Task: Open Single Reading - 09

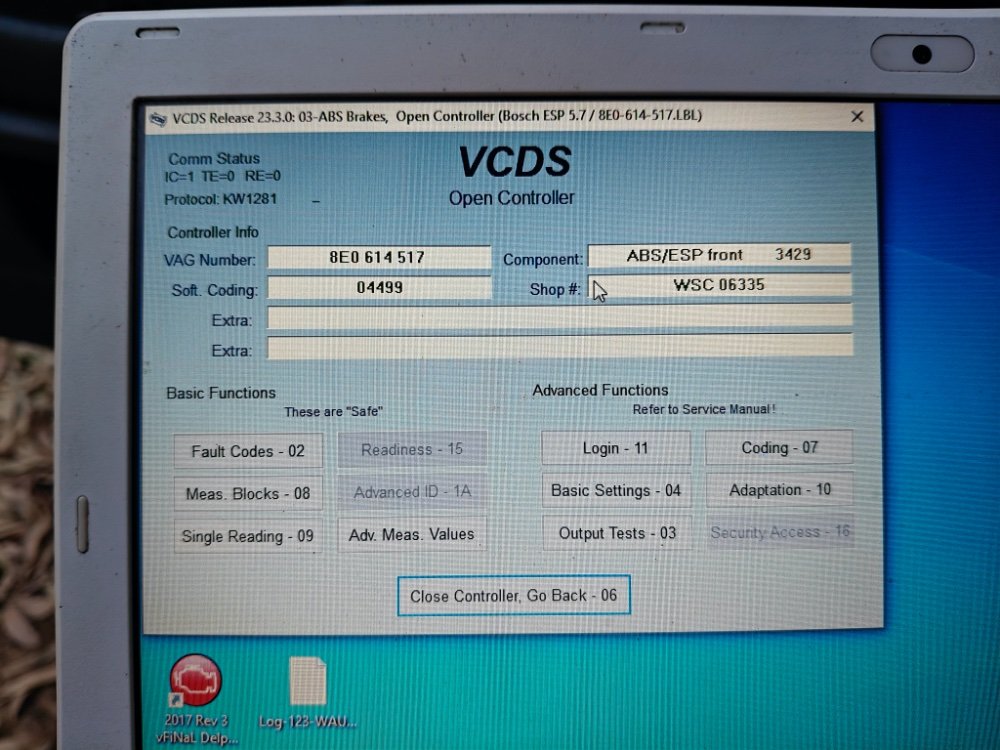Action: (x=248, y=536)
